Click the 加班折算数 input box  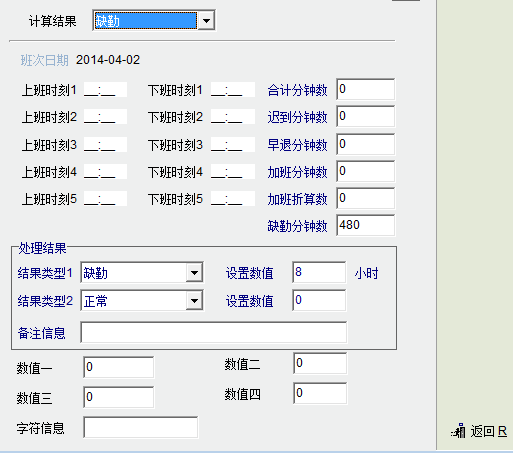[366, 198]
